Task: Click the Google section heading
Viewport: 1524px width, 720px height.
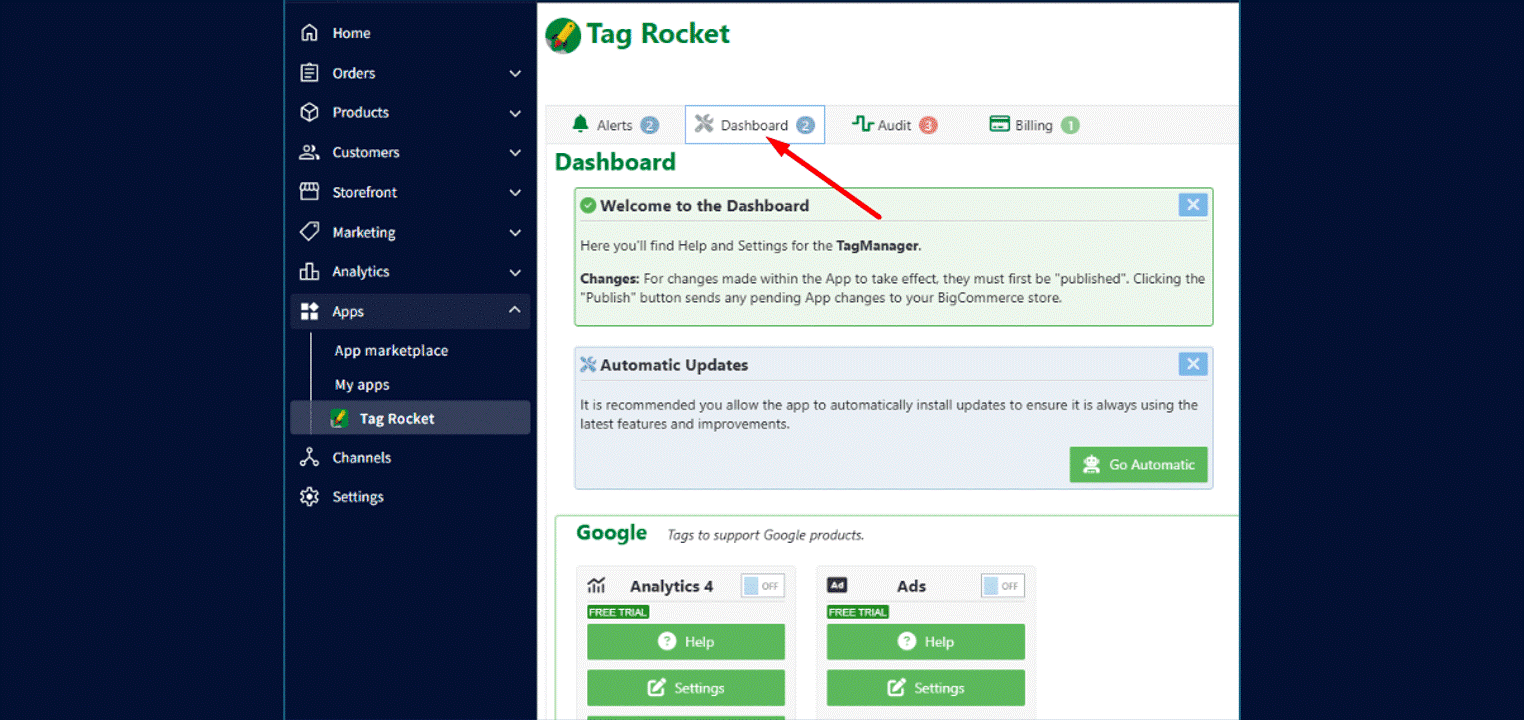Action: click(x=611, y=533)
